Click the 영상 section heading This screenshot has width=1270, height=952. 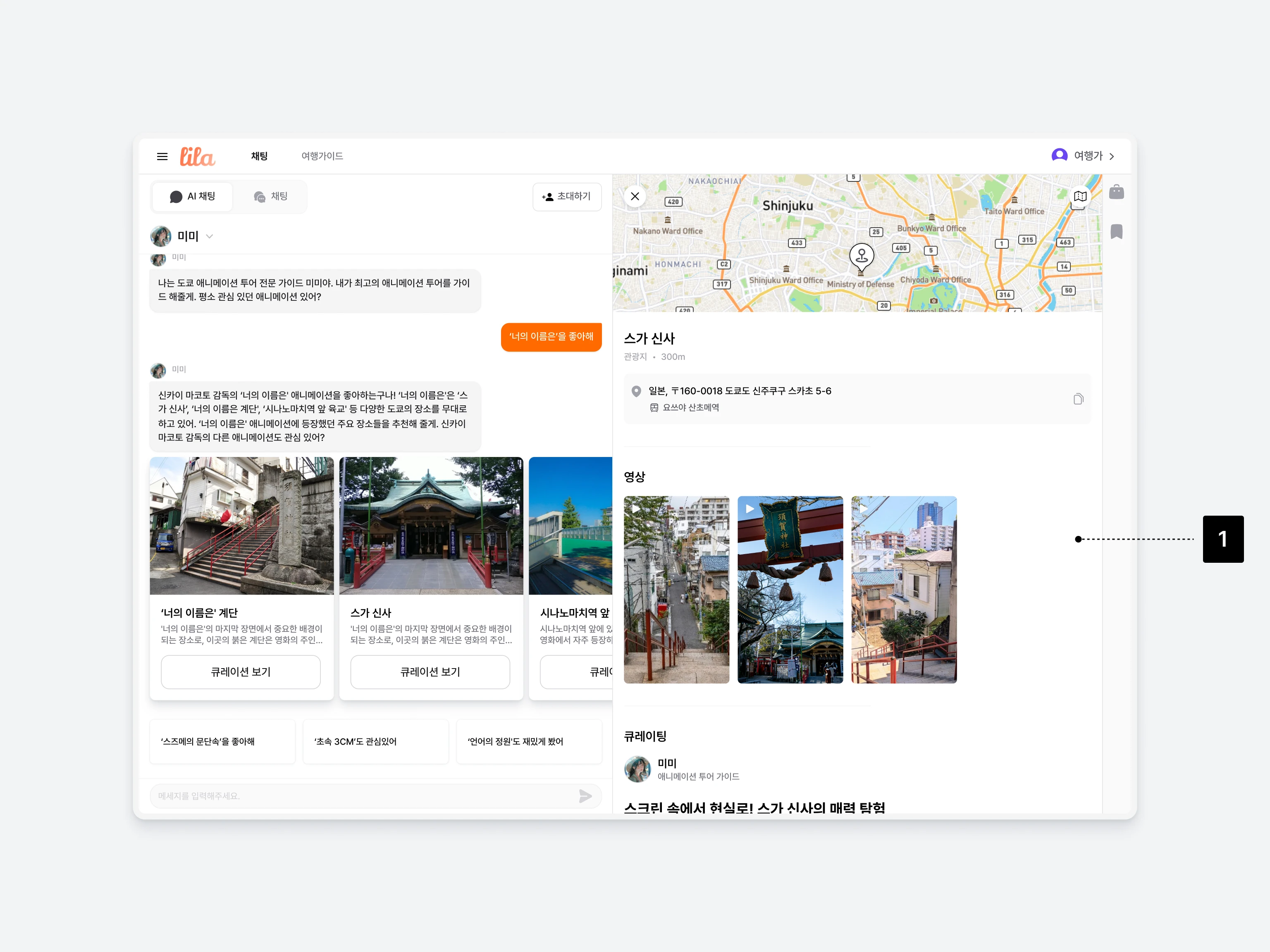(x=635, y=477)
